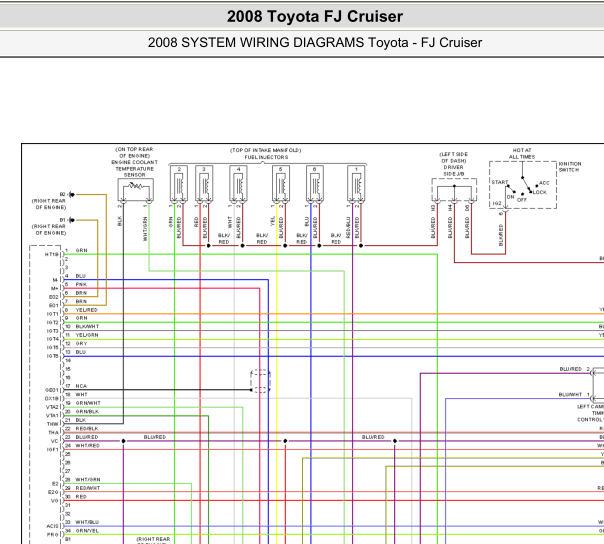Click the YEL/RED wire label at pin 8

point(87,310)
